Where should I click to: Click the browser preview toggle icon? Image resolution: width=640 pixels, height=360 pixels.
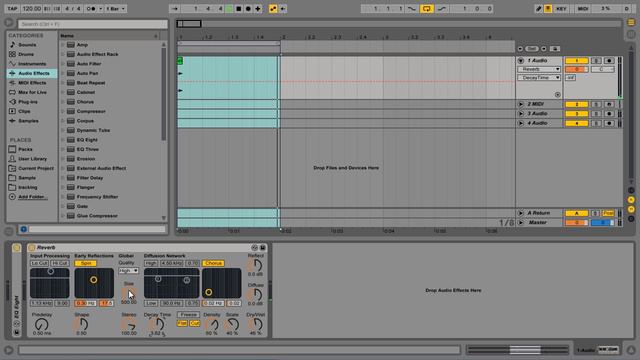click(x=23, y=229)
